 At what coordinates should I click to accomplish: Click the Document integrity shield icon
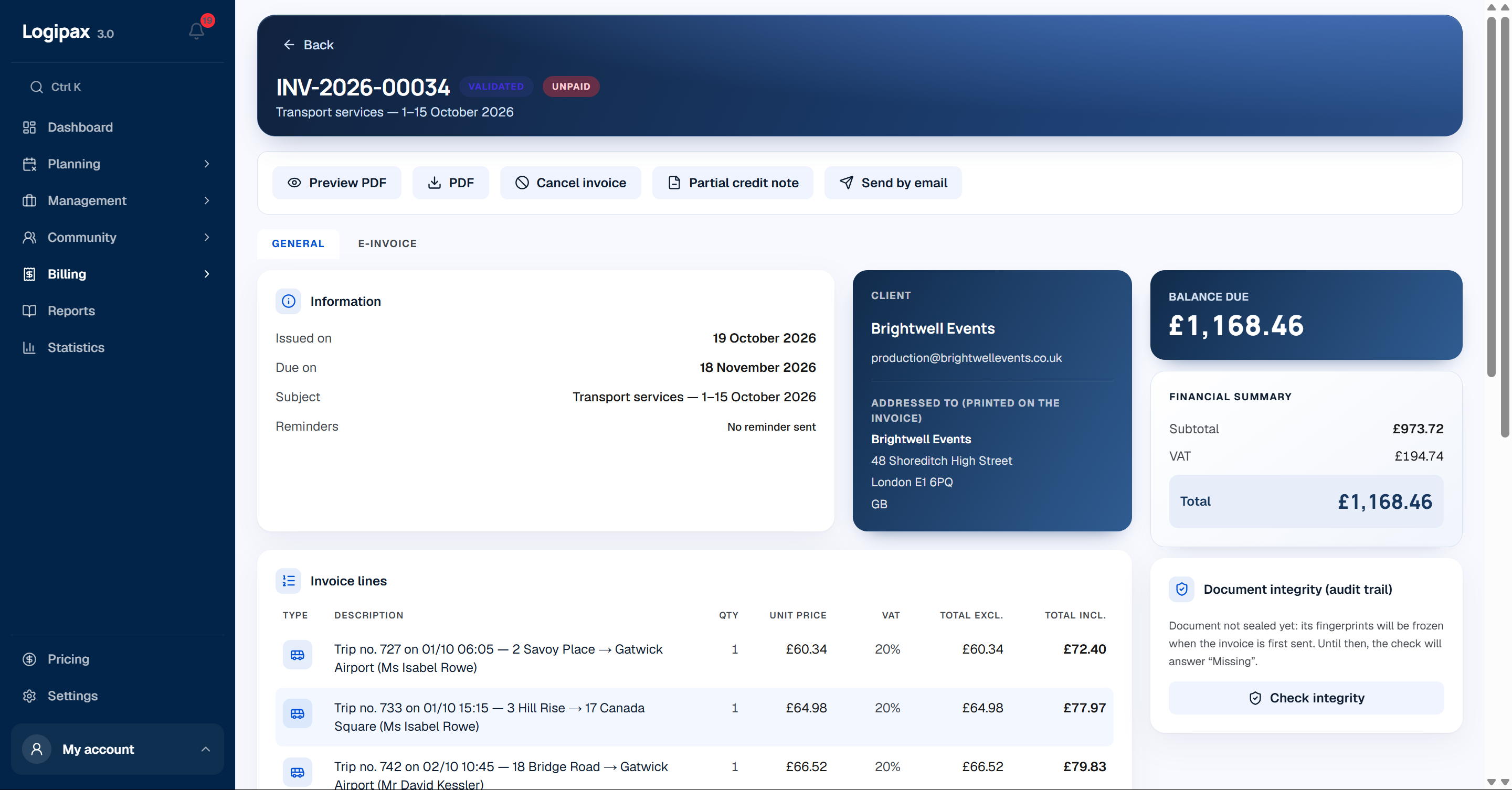click(x=1181, y=590)
